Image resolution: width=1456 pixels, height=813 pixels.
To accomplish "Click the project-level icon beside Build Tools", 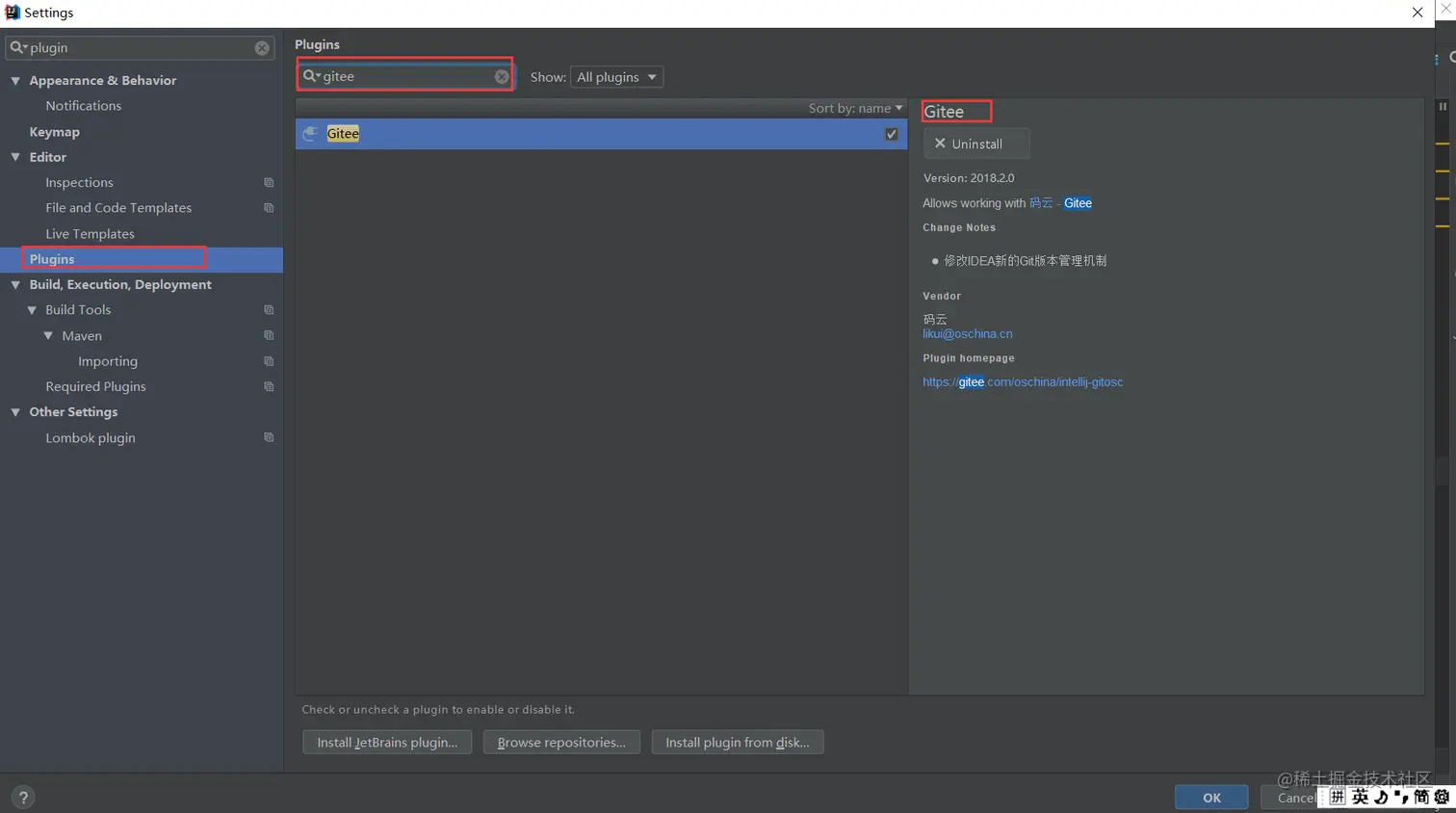I will point(269,310).
